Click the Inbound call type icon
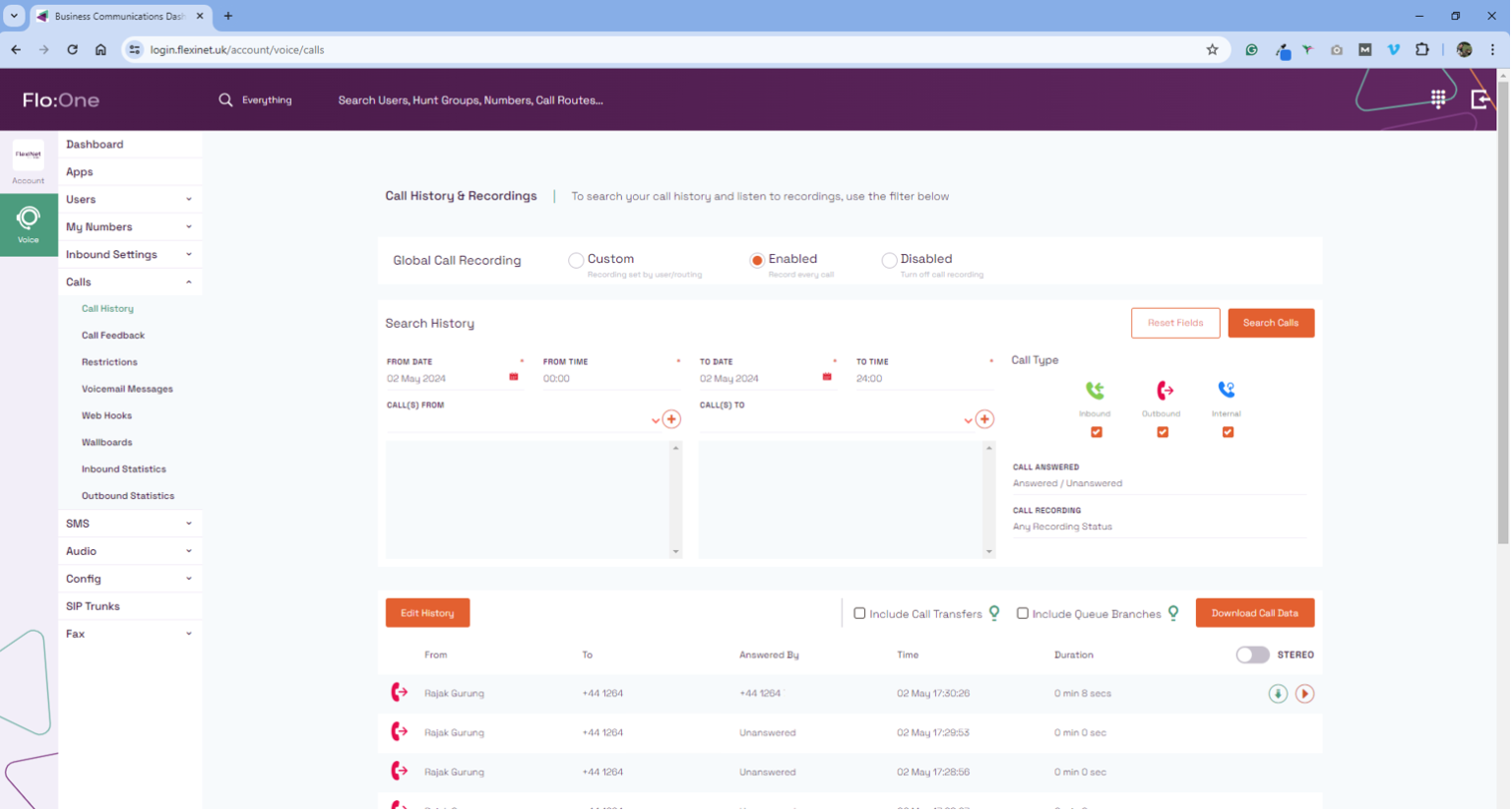 click(1095, 391)
